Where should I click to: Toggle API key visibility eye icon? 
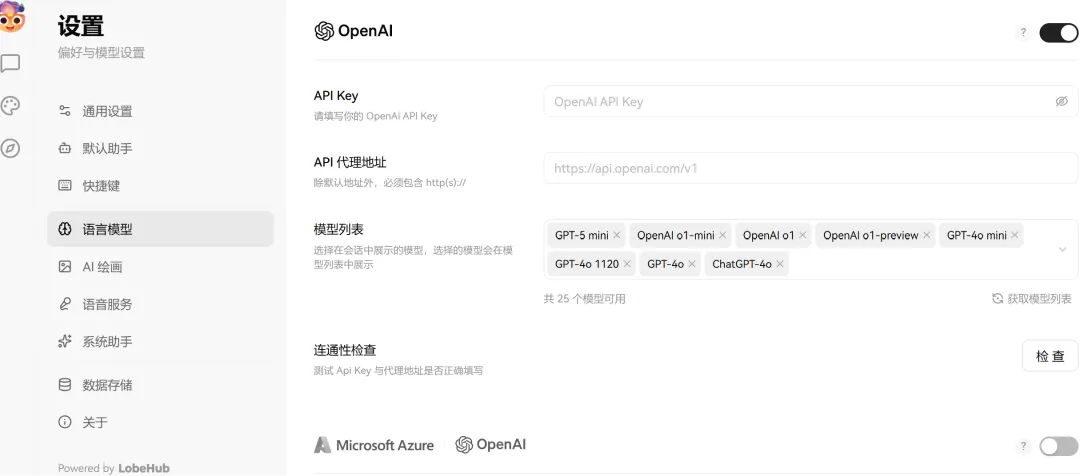pyautogui.click(x=1061, y=101)
